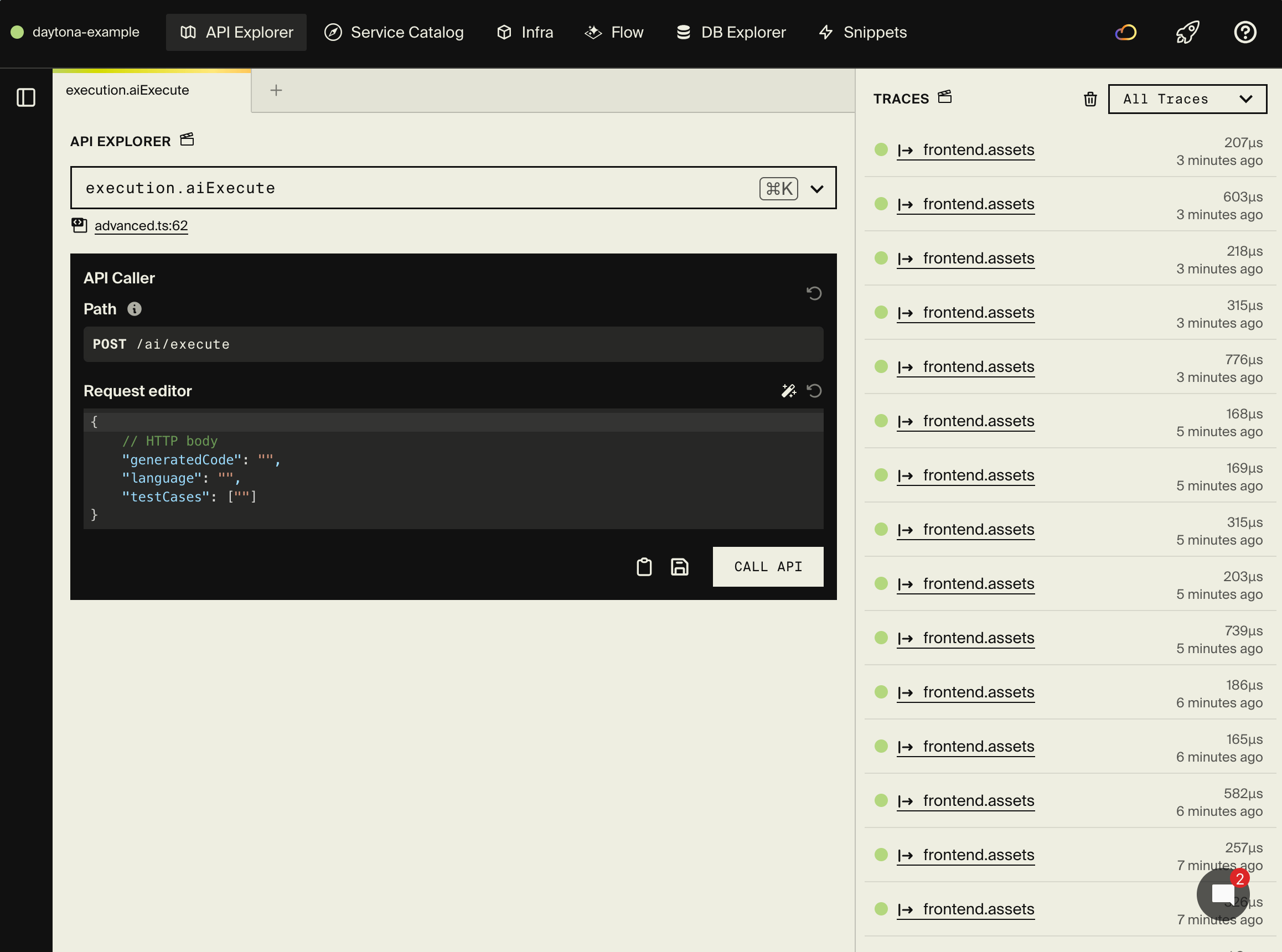Launch the rocket icon in the top bar
This screenshot has width=1282, height=952.
pos(1186,32)
